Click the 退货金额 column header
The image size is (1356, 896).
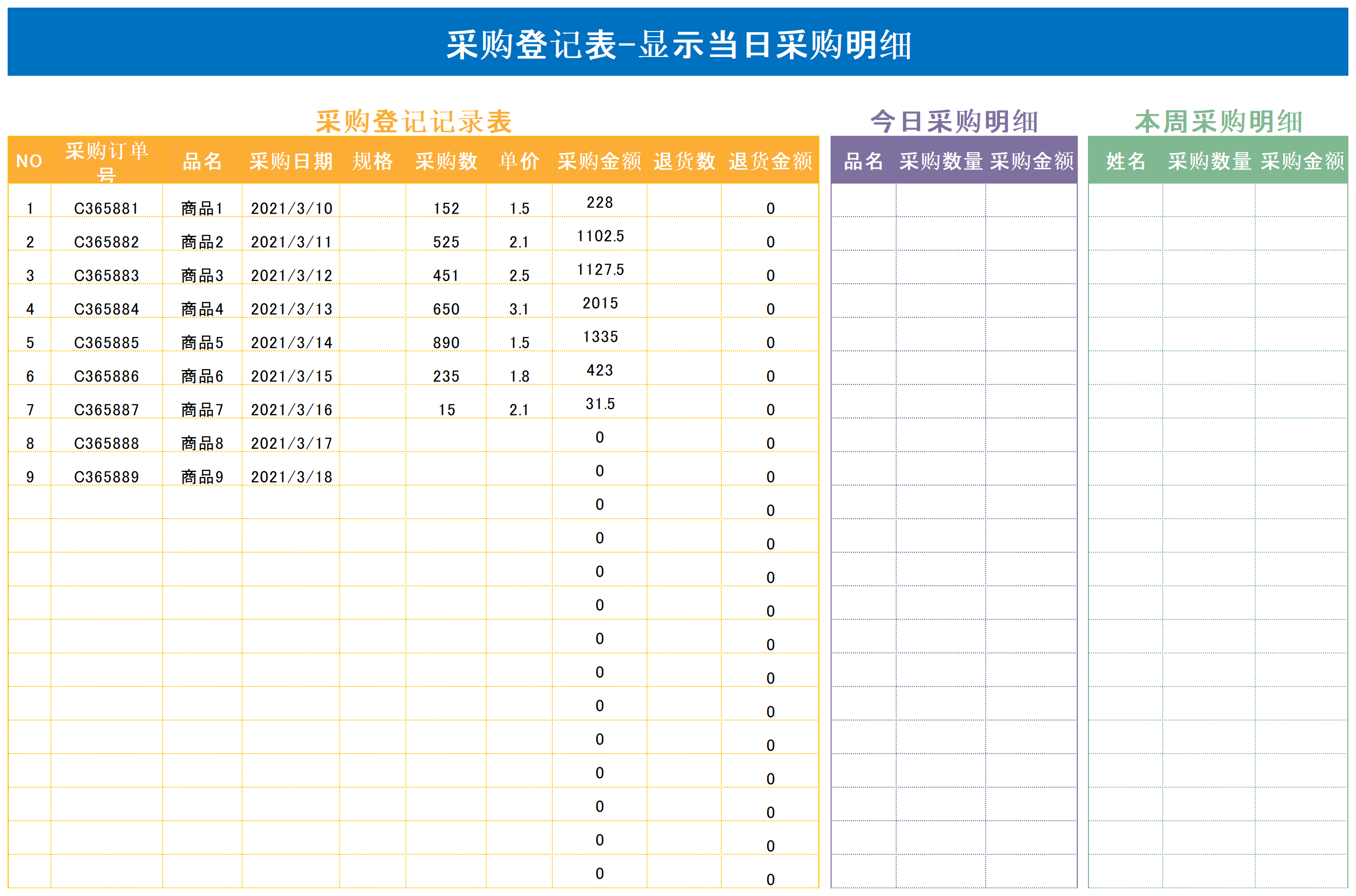tap(770, 161)
